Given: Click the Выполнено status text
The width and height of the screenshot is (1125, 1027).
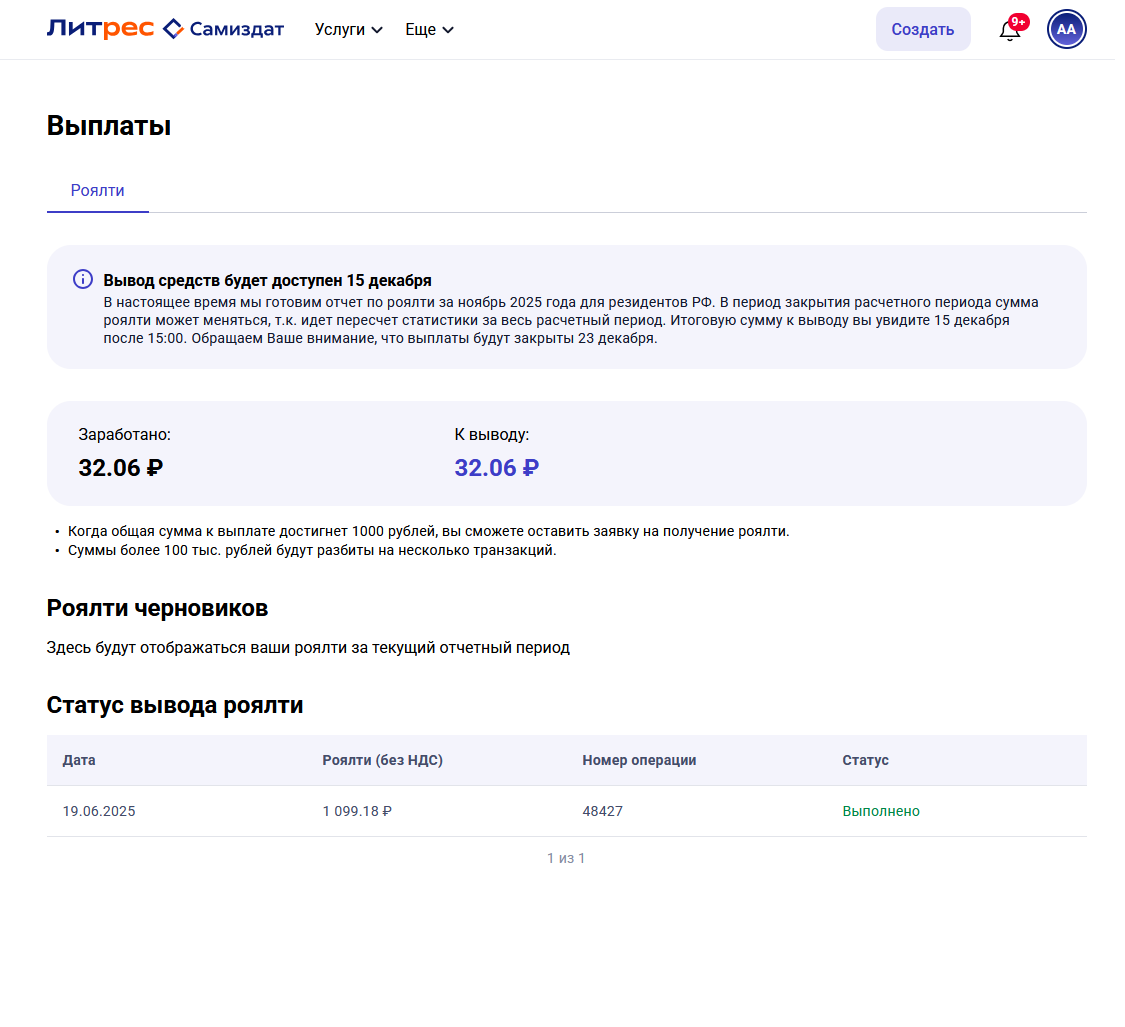Looking at the screenshot, I should pyautogui.click(x=881, y=811).
